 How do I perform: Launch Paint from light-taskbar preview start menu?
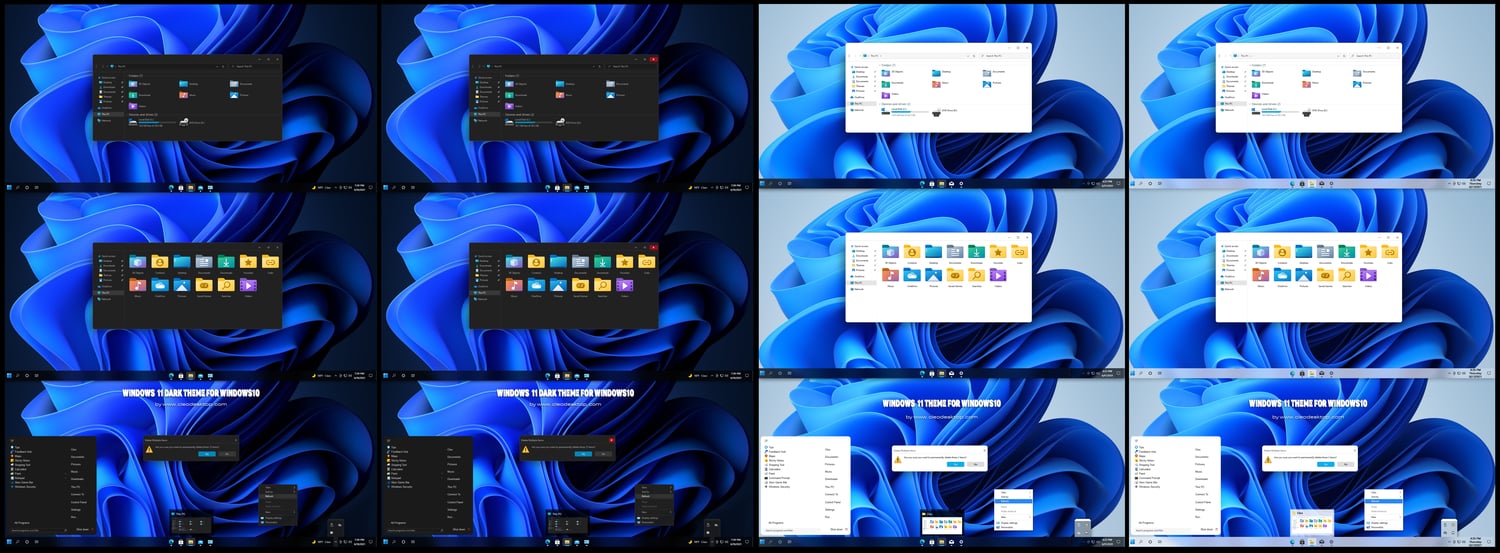pyautogui.click(x=1141, y=473)
